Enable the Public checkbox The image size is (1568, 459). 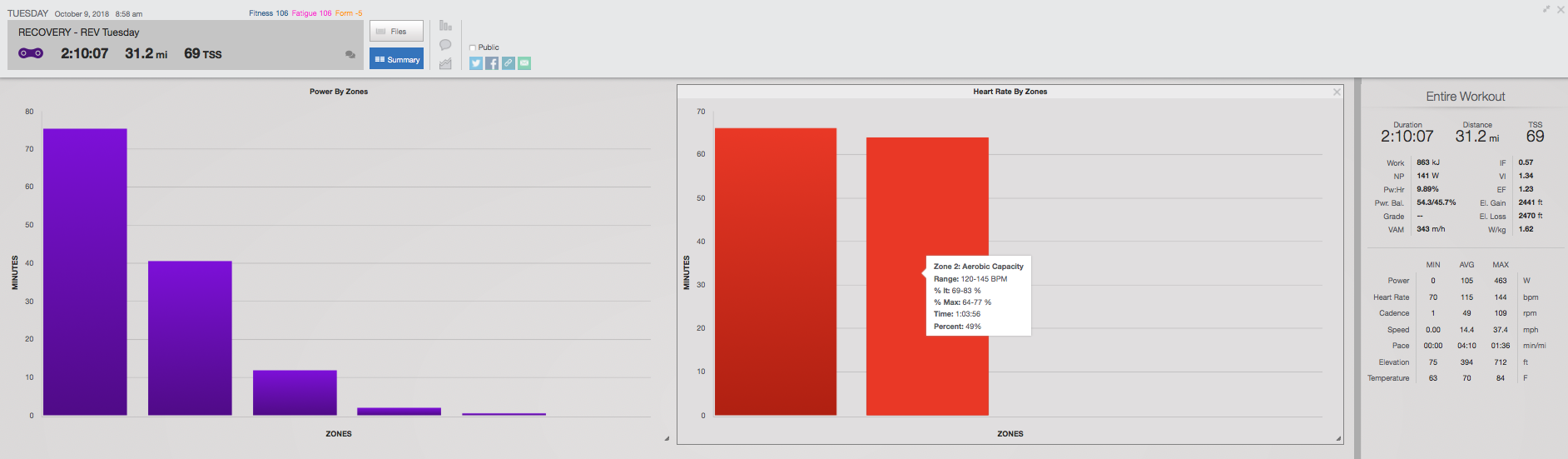pyautogui.click(x=473, y=47)
